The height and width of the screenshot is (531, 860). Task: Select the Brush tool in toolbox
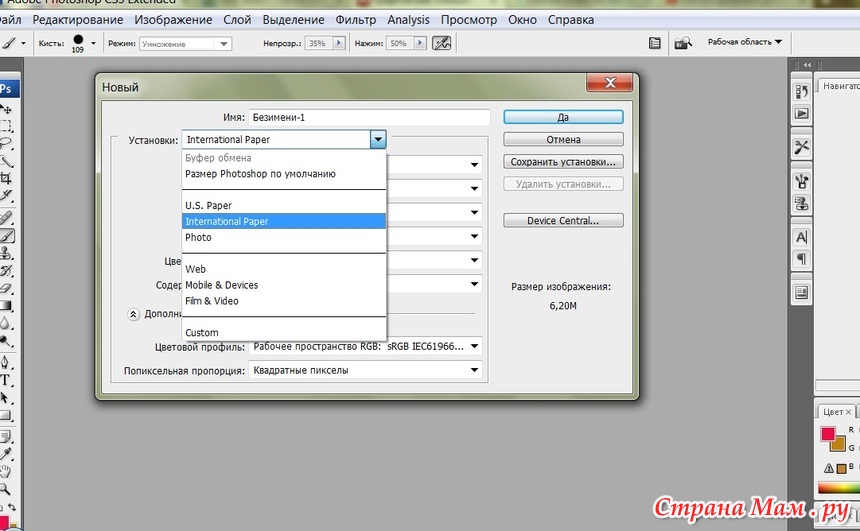click(x=6, y=236)
